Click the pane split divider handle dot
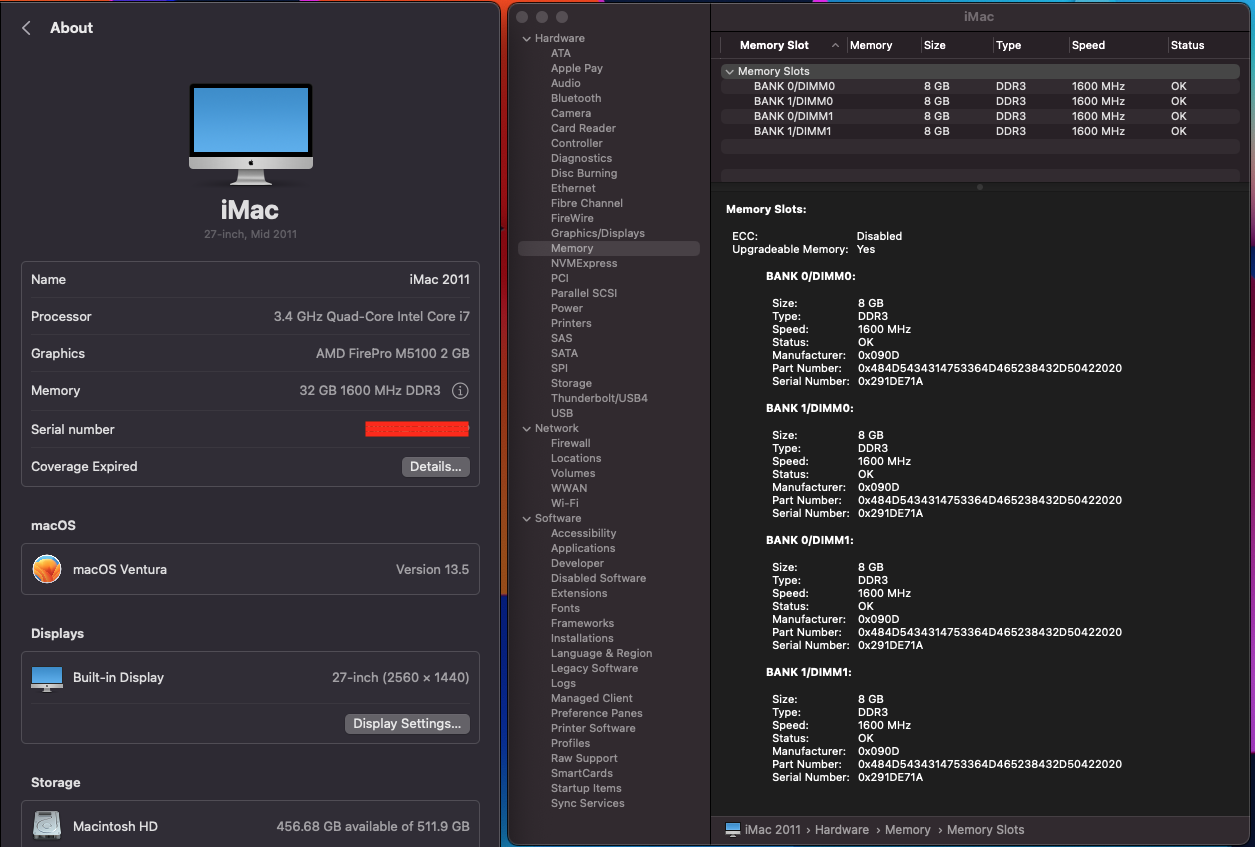Viewport: 1255px width, 847px height. (x=980, y=187)
